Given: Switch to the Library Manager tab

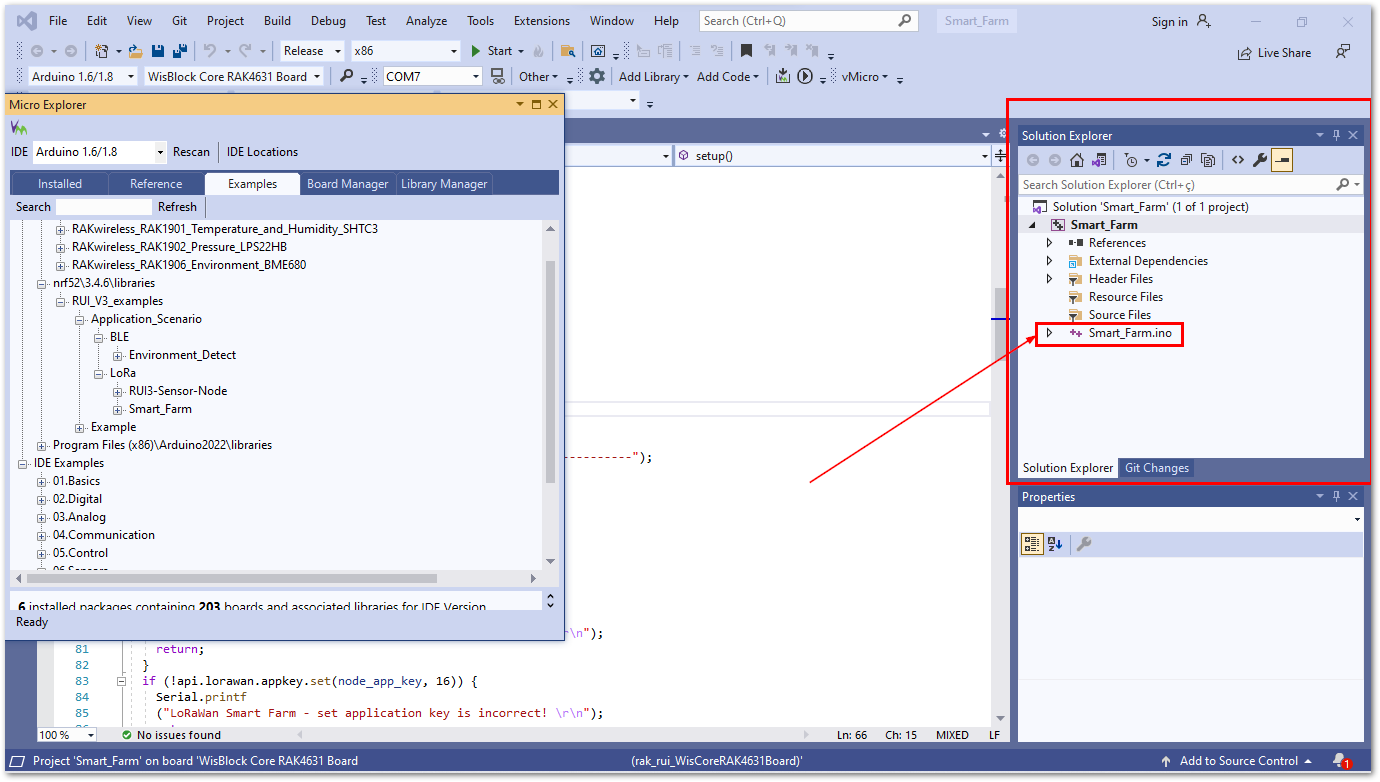Looking at the screenshot, I should 444,183.
